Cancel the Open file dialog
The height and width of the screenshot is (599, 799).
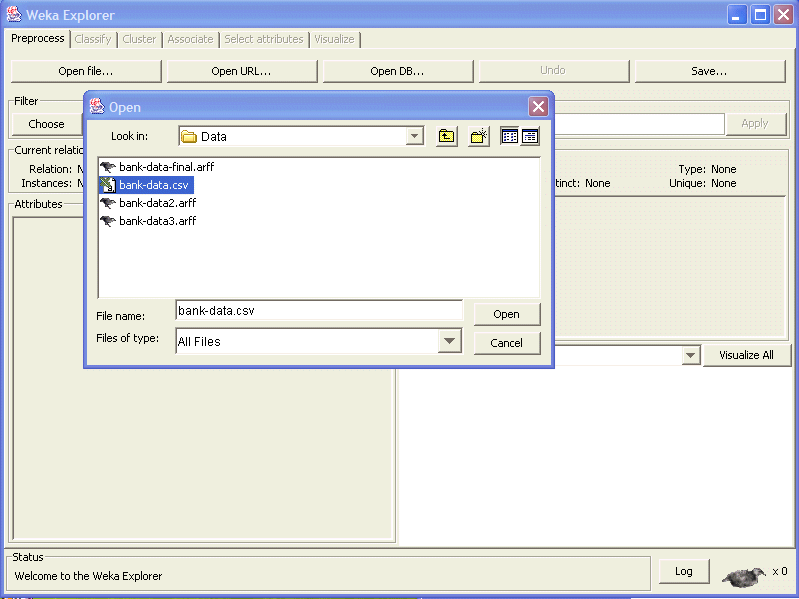point(506,343)
